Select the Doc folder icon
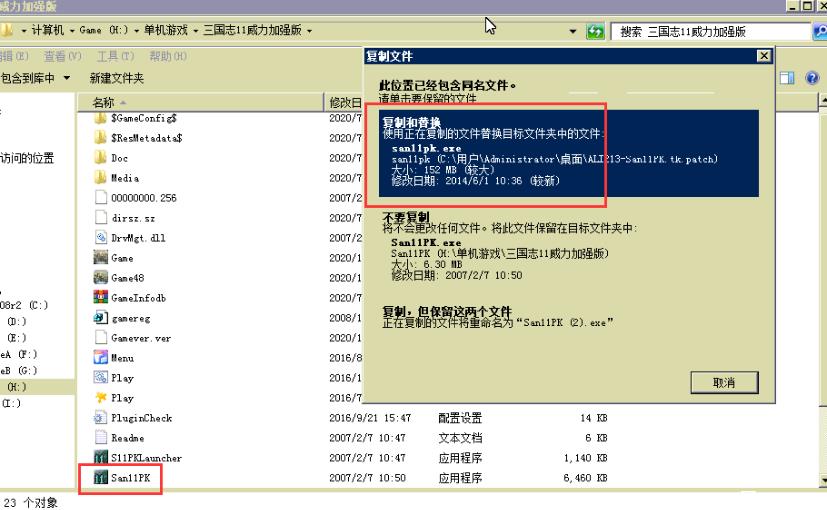 (100, 157)
